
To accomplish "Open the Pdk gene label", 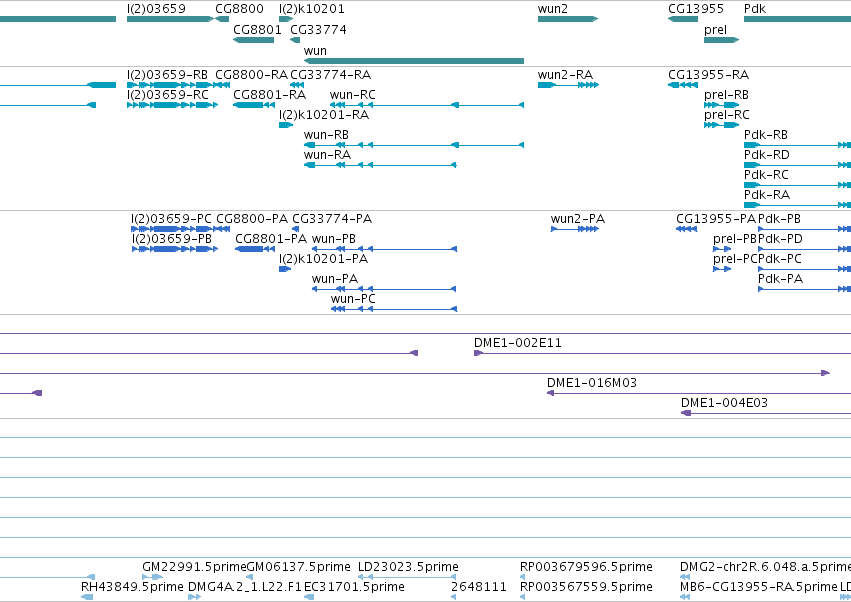I will [x=755, y=9].
